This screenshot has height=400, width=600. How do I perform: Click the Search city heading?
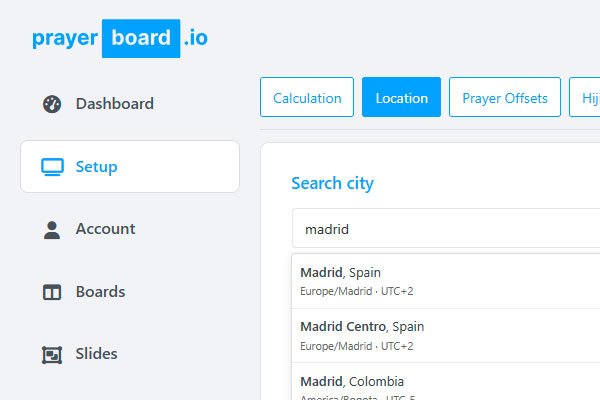point(332,183)
